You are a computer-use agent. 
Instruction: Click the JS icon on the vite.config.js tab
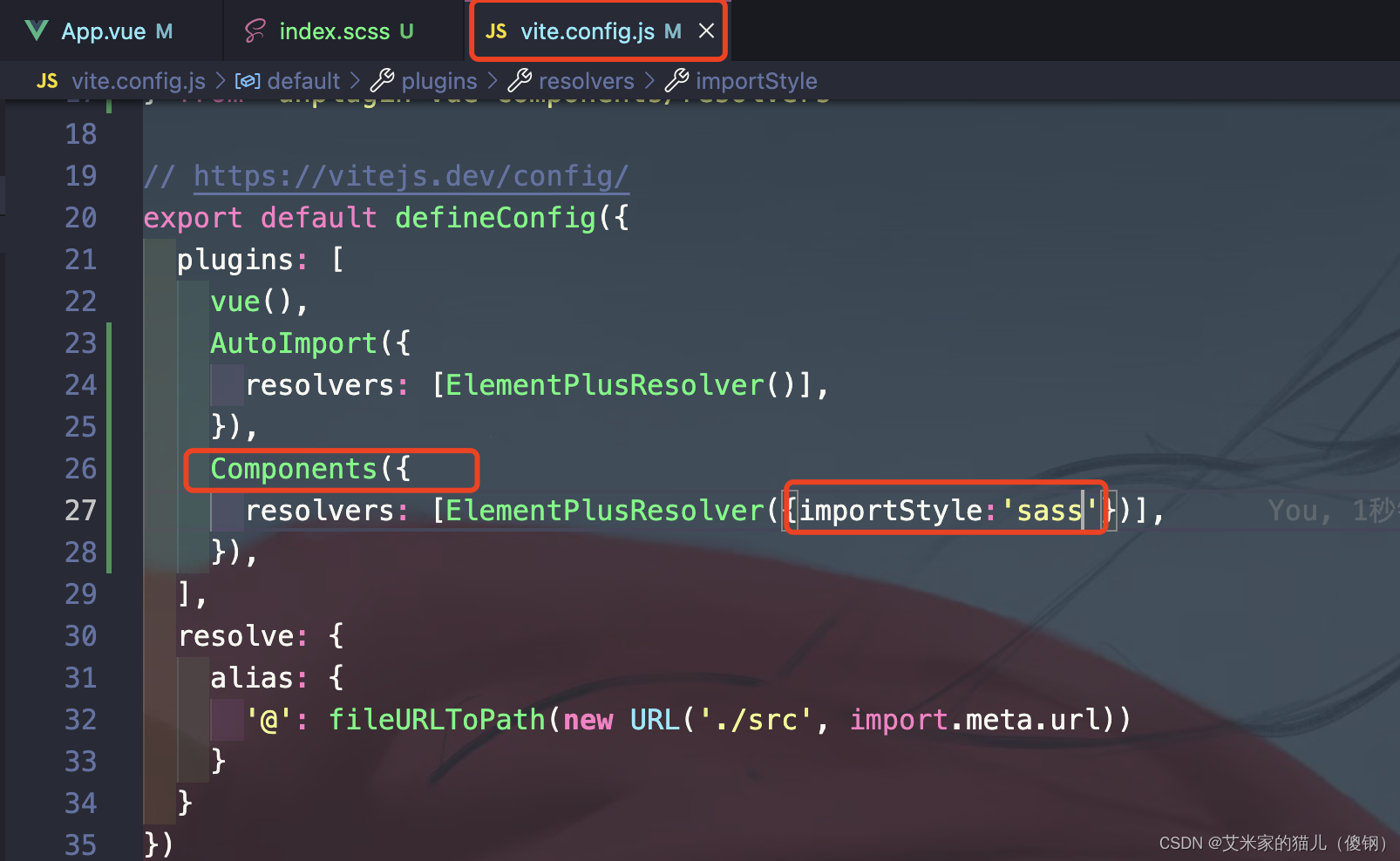pyautogui.click(x=496, y=31)
